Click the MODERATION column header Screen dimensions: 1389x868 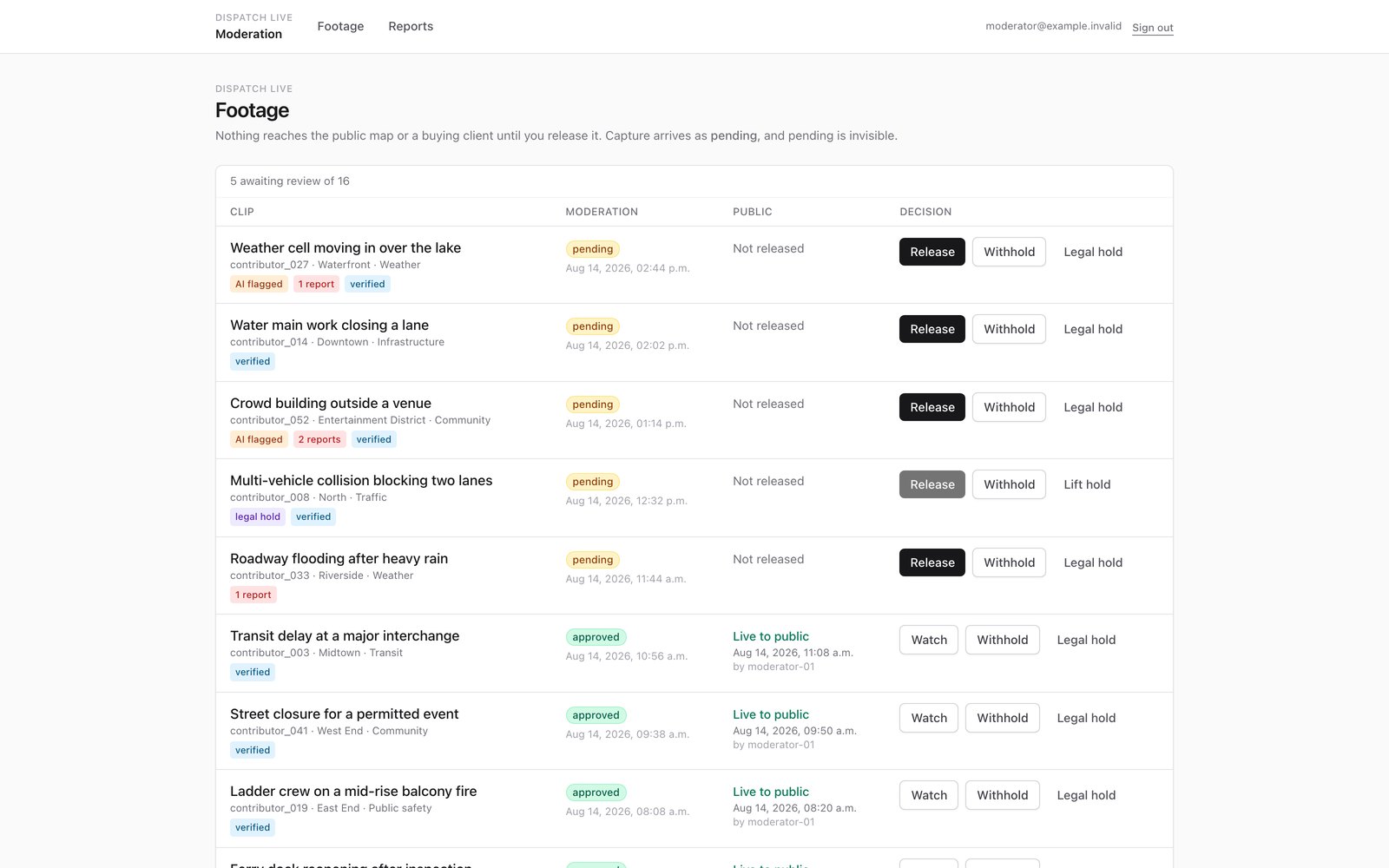pos(602,212)
